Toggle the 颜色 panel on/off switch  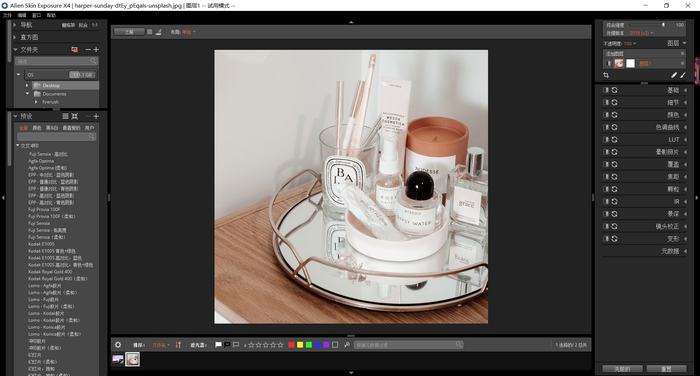(606, 115)
